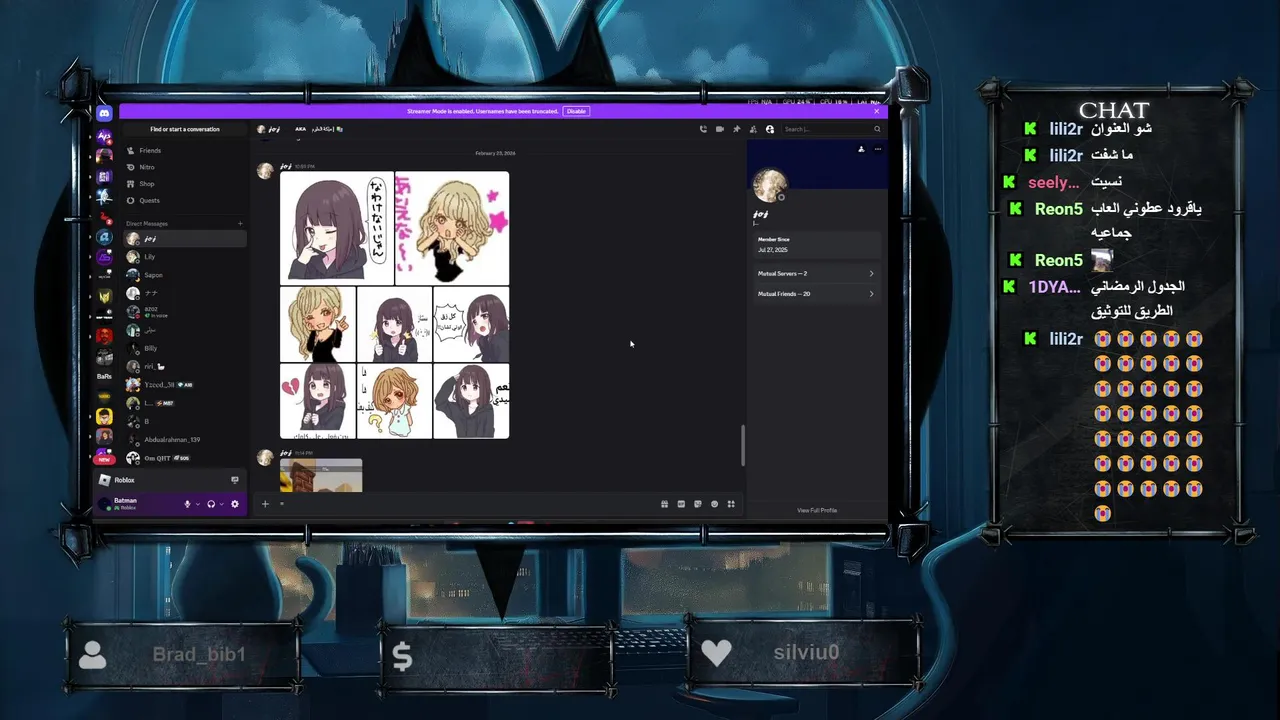Open the blonde girl with stars image
Image resolution: width=1280 pixels, height=720 pixels.
[452, 228]
